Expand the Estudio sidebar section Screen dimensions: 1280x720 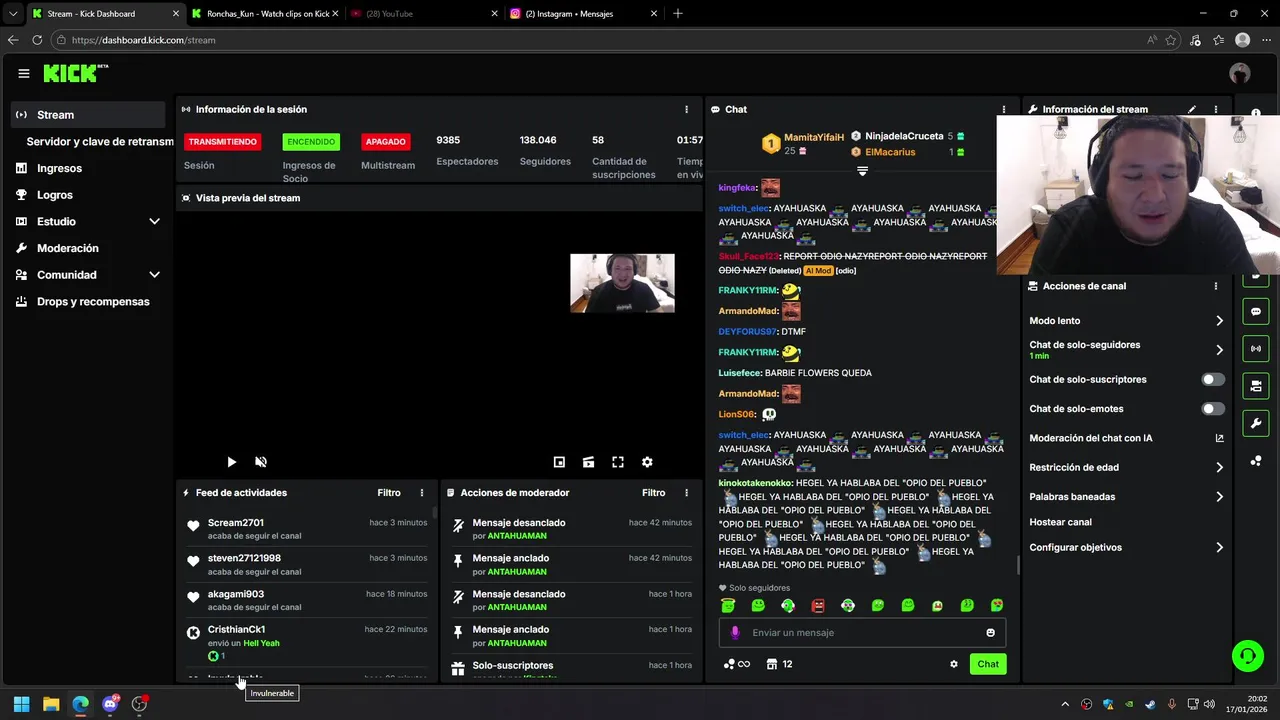click(x=154, y=222)
